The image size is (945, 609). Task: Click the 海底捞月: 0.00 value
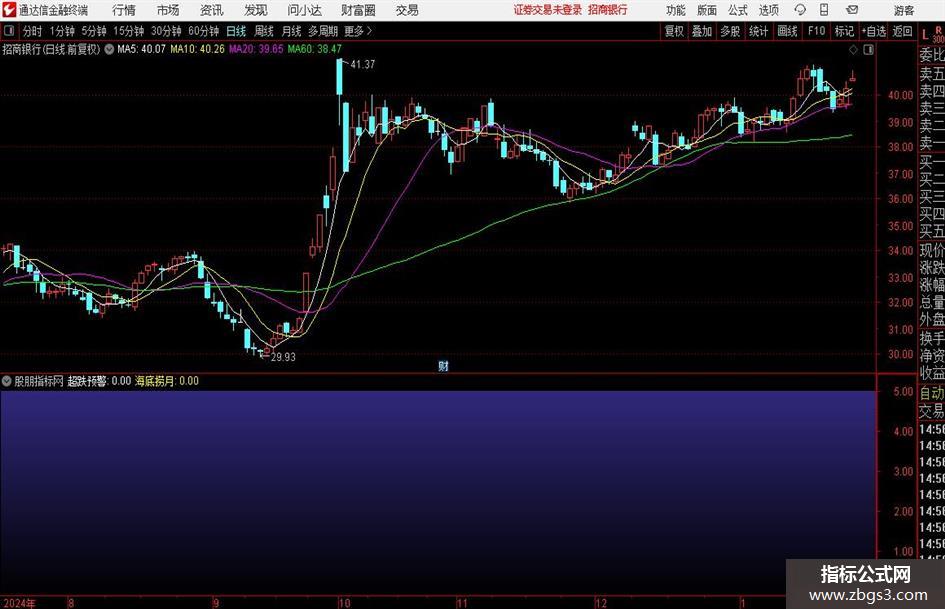point(166,381)
